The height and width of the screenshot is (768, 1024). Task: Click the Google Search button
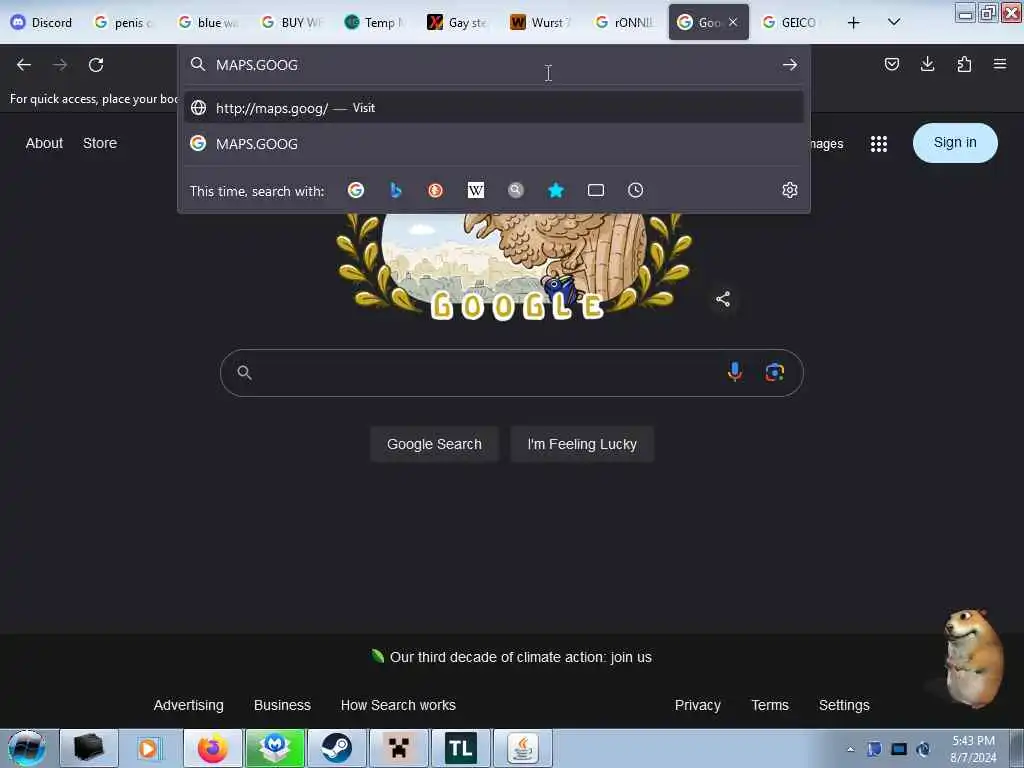coord(434,444)
